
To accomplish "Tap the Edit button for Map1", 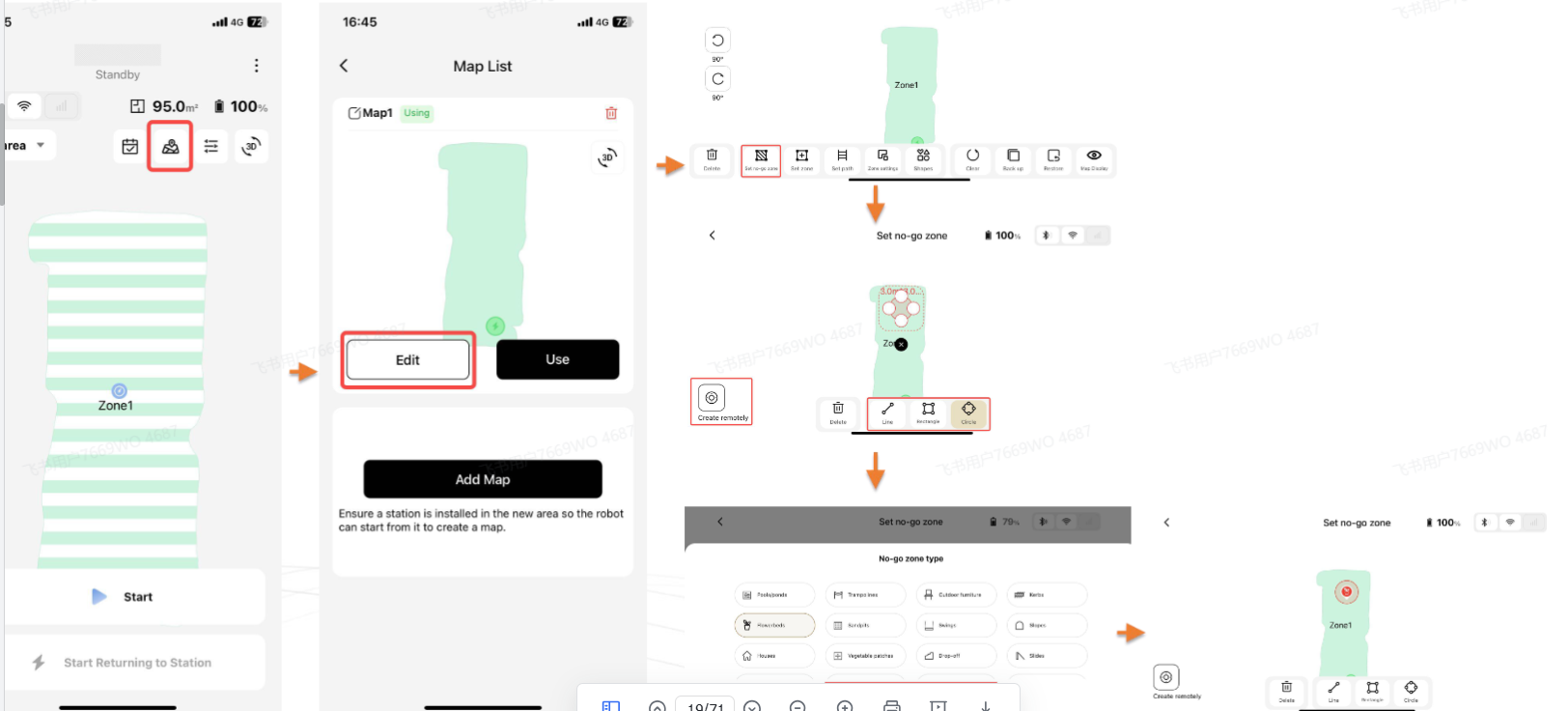I will (x=407, y=360).
